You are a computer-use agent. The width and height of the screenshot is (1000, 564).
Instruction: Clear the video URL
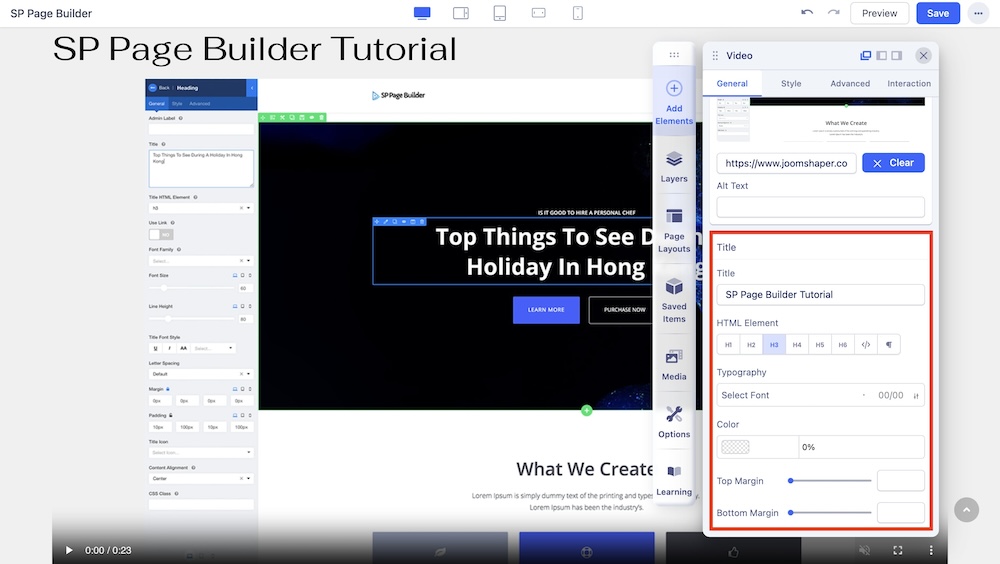point(893,163)
